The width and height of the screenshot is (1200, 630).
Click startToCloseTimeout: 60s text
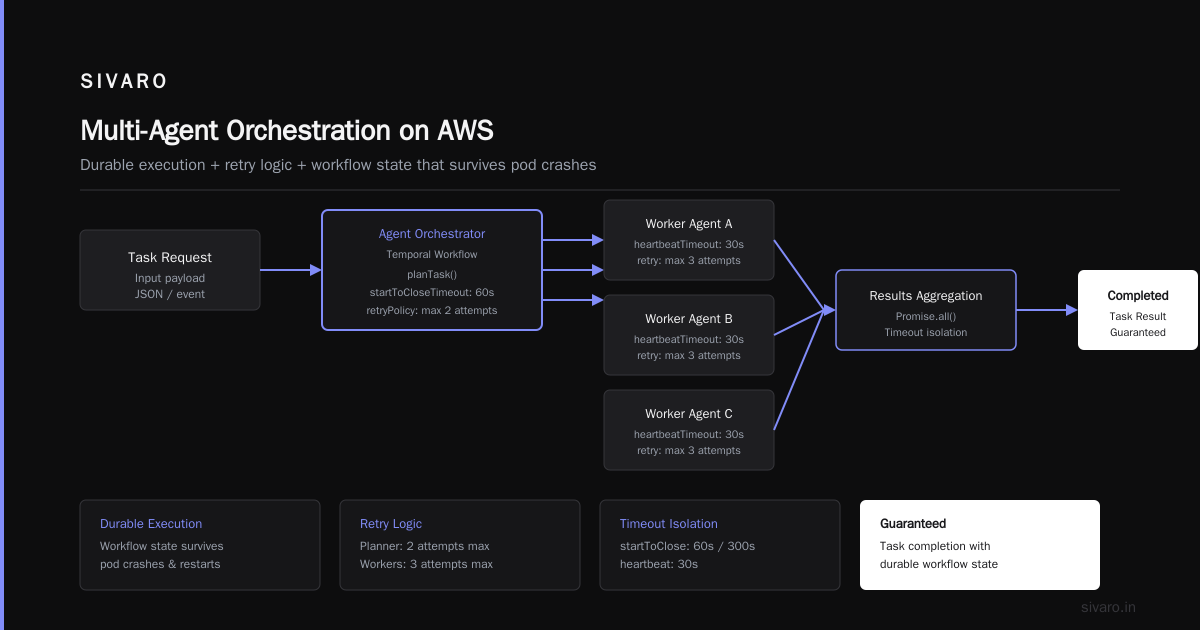tap(432, 292)
